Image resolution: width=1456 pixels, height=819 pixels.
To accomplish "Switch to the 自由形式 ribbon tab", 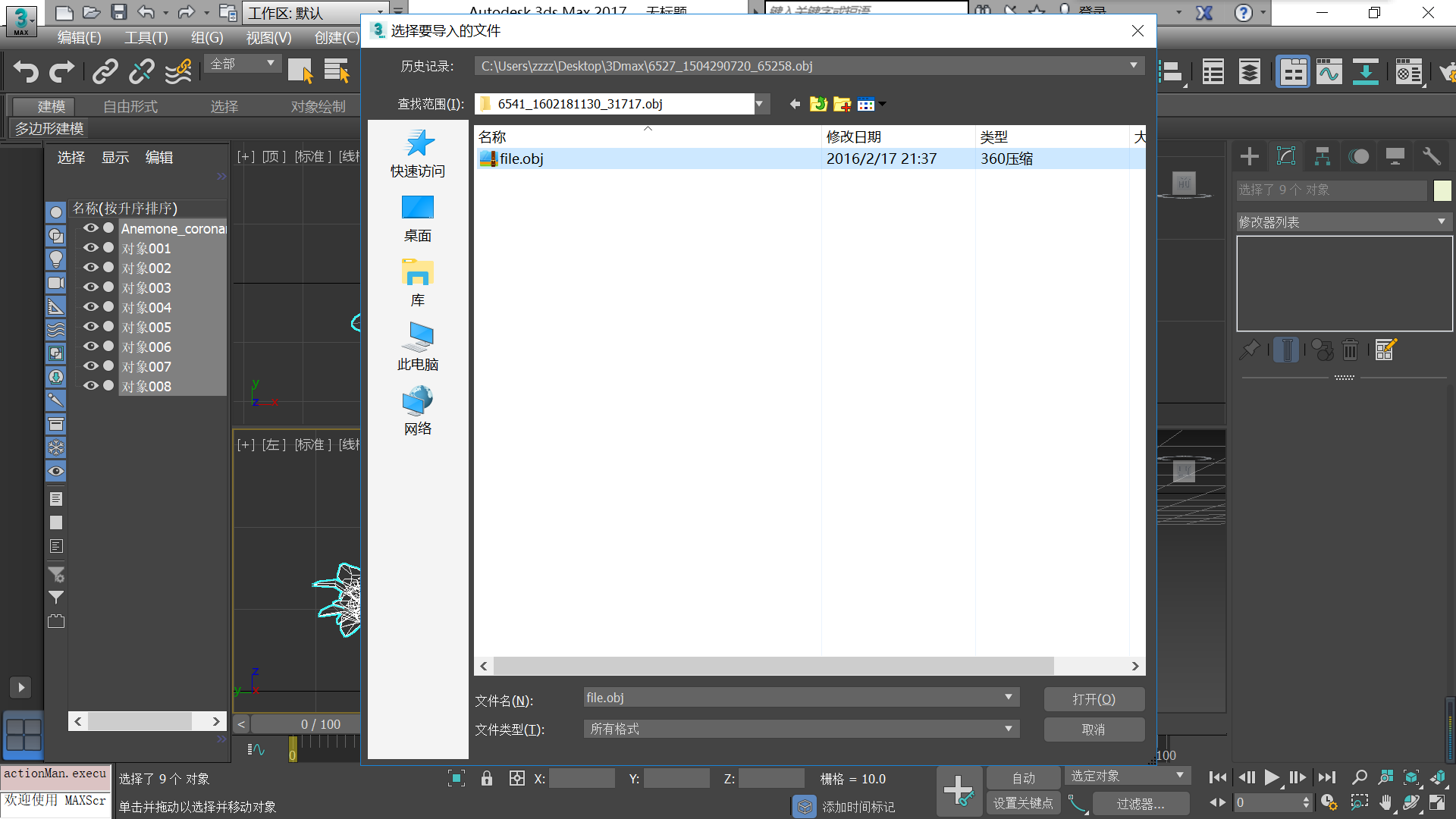I will point(130,107).
